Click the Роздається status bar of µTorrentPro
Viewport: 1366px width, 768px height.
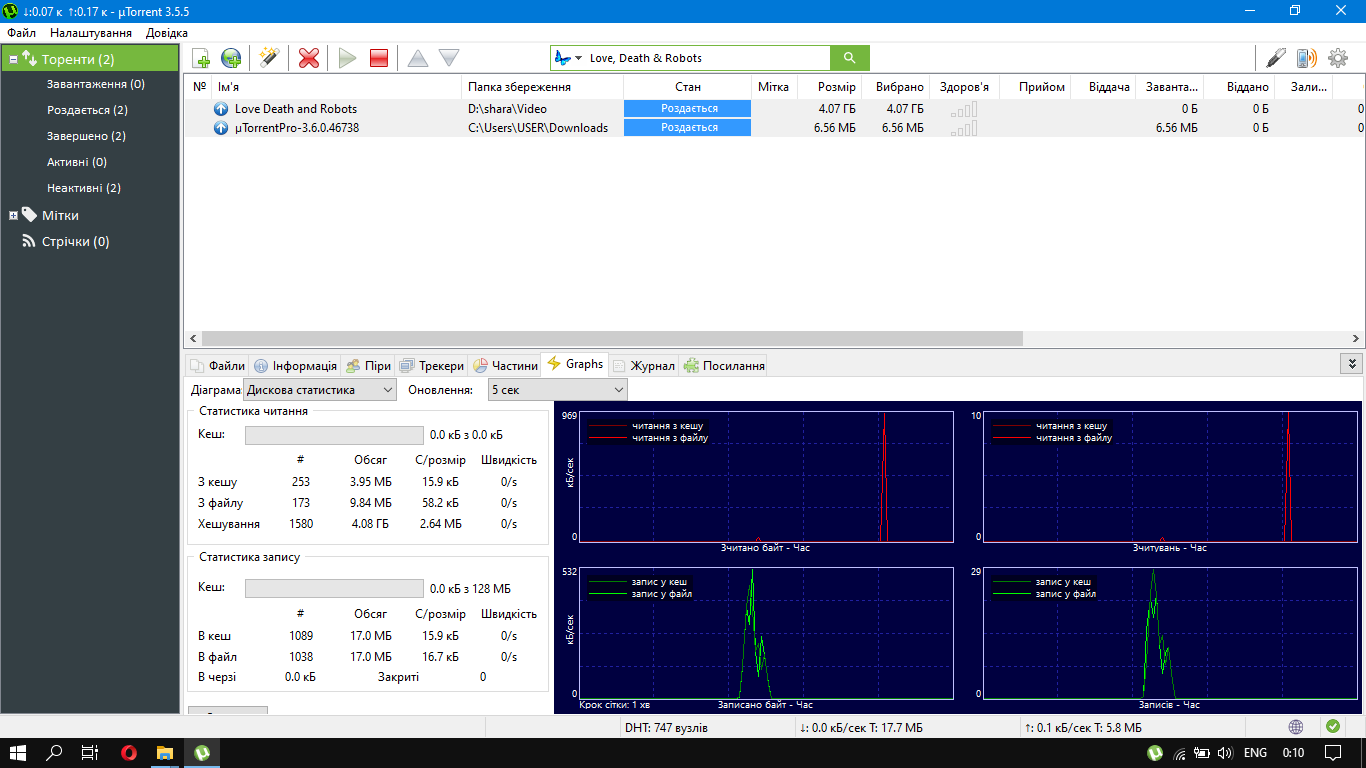[687, 127]
